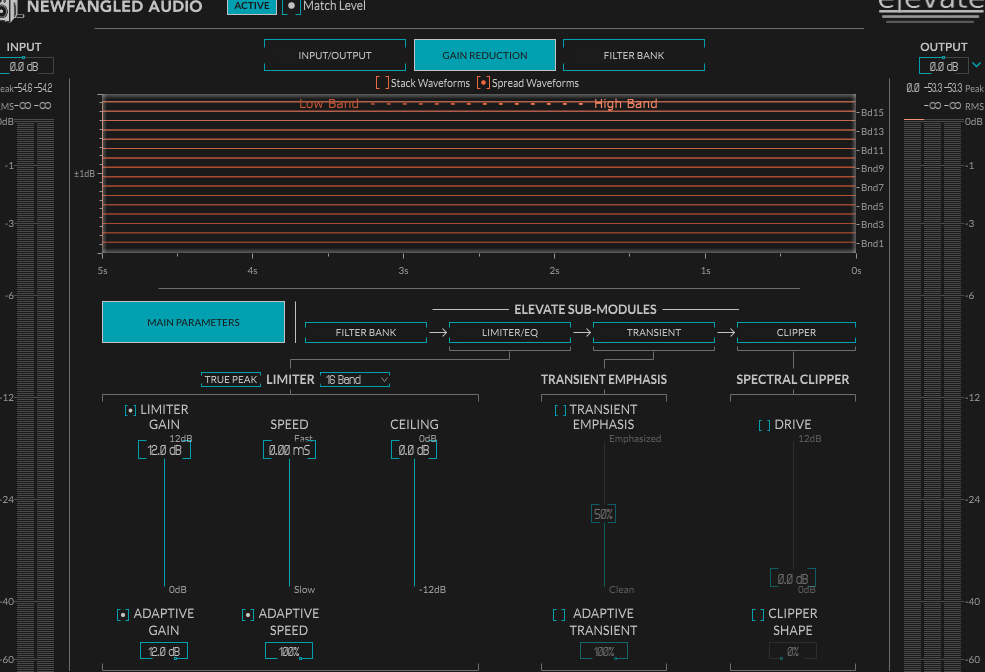The width and height of the screenshot is (985, 672).
Task: Click the Bnd1 band label
Action: pos(872,244)
